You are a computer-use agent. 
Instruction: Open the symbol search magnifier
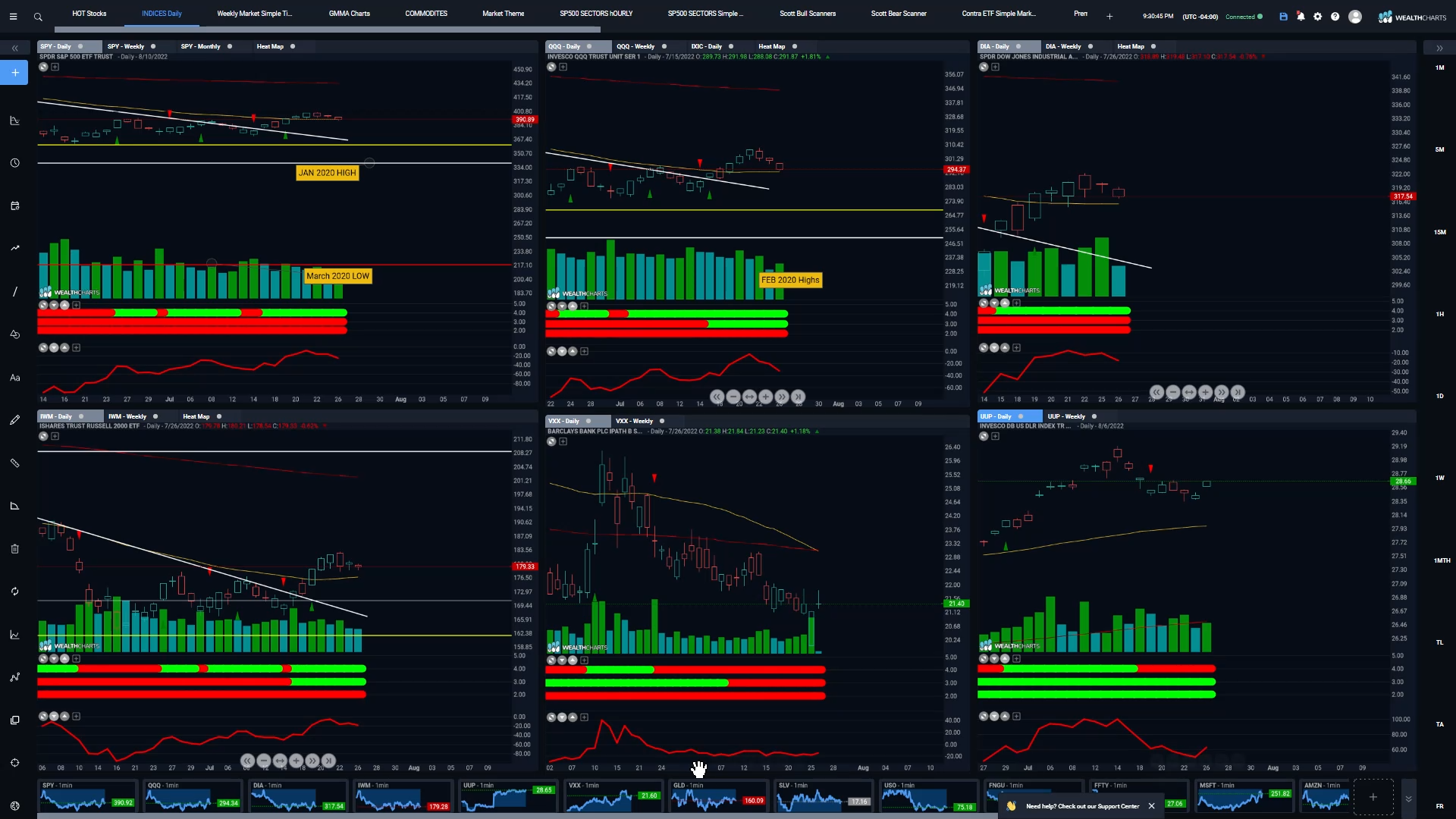(38, 16)
